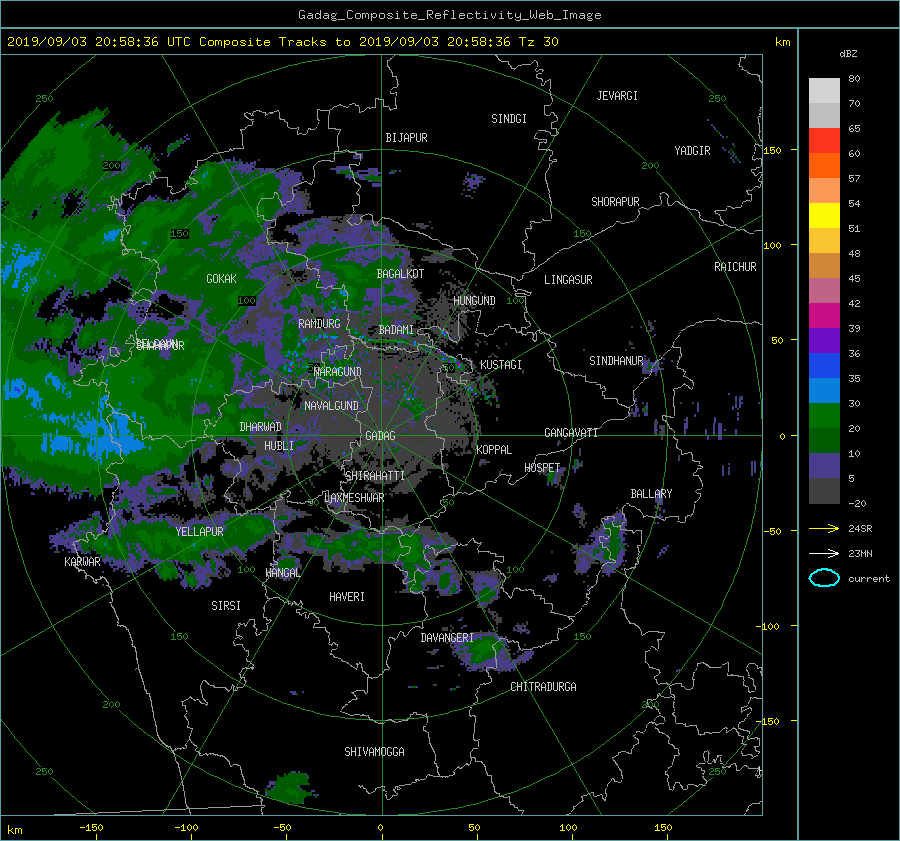Screen dimensions: 900x841
Task: Click the LINGASUR city label
Action: click(568, 280)
